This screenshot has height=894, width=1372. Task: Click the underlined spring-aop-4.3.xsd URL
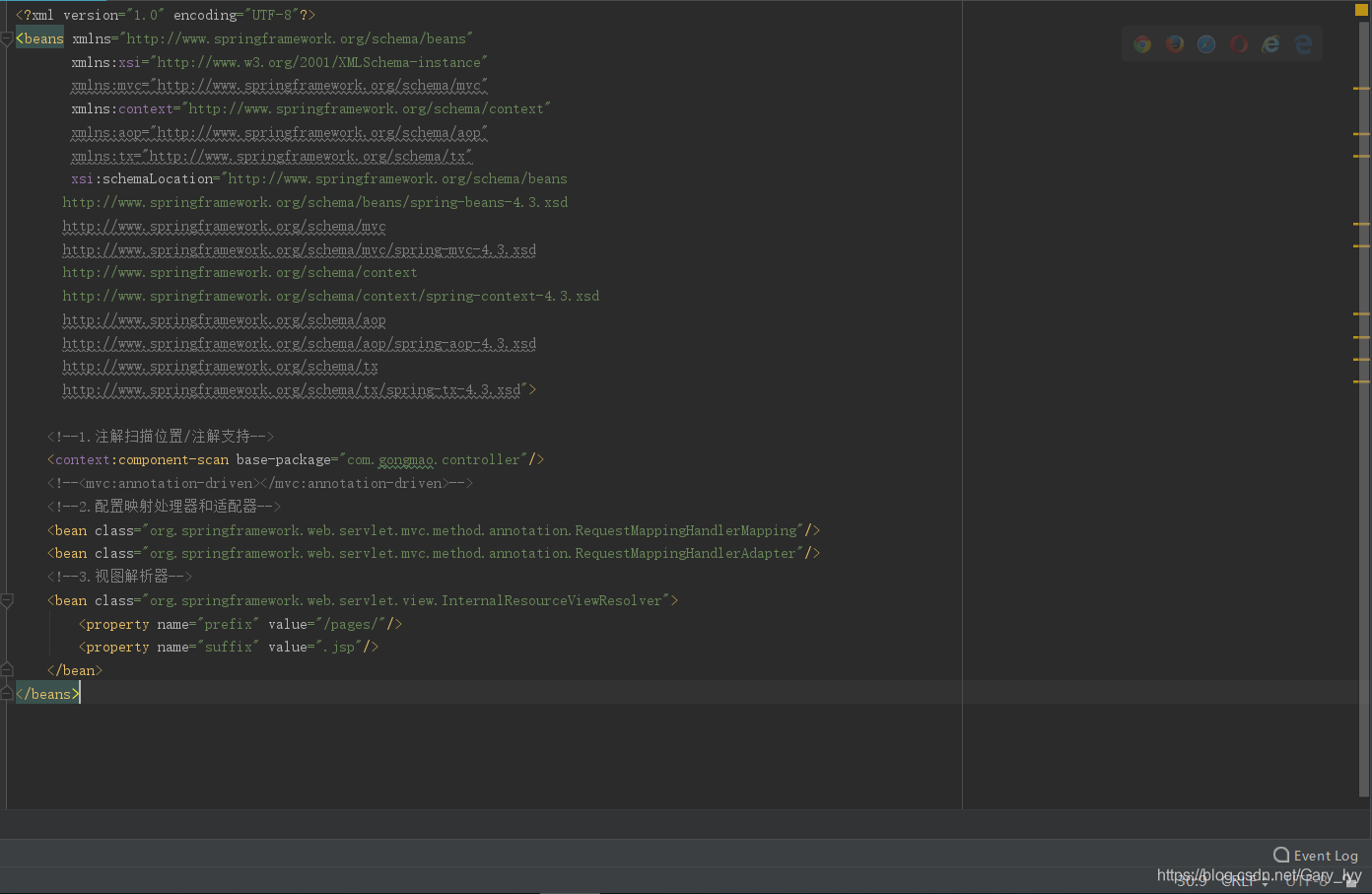click(x=300, y=343)
